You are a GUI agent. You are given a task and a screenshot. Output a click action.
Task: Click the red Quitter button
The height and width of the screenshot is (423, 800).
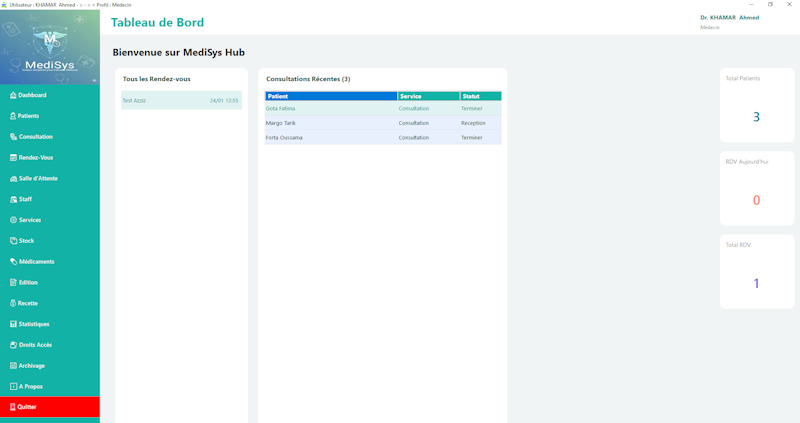49,407
